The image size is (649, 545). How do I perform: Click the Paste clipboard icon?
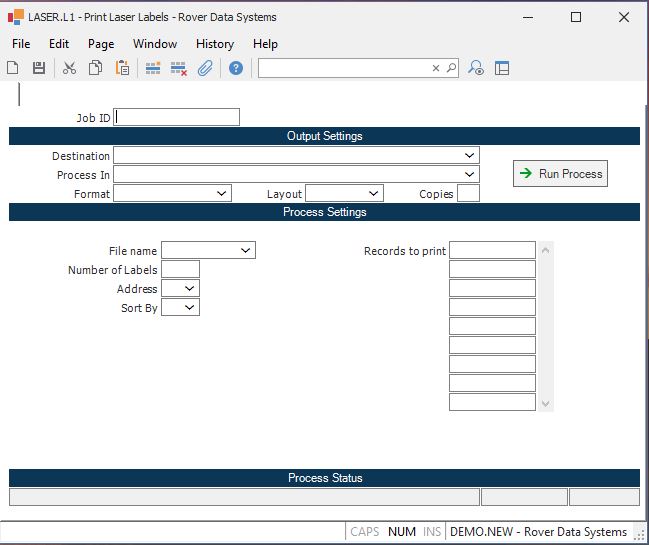(x=122, y=68)
